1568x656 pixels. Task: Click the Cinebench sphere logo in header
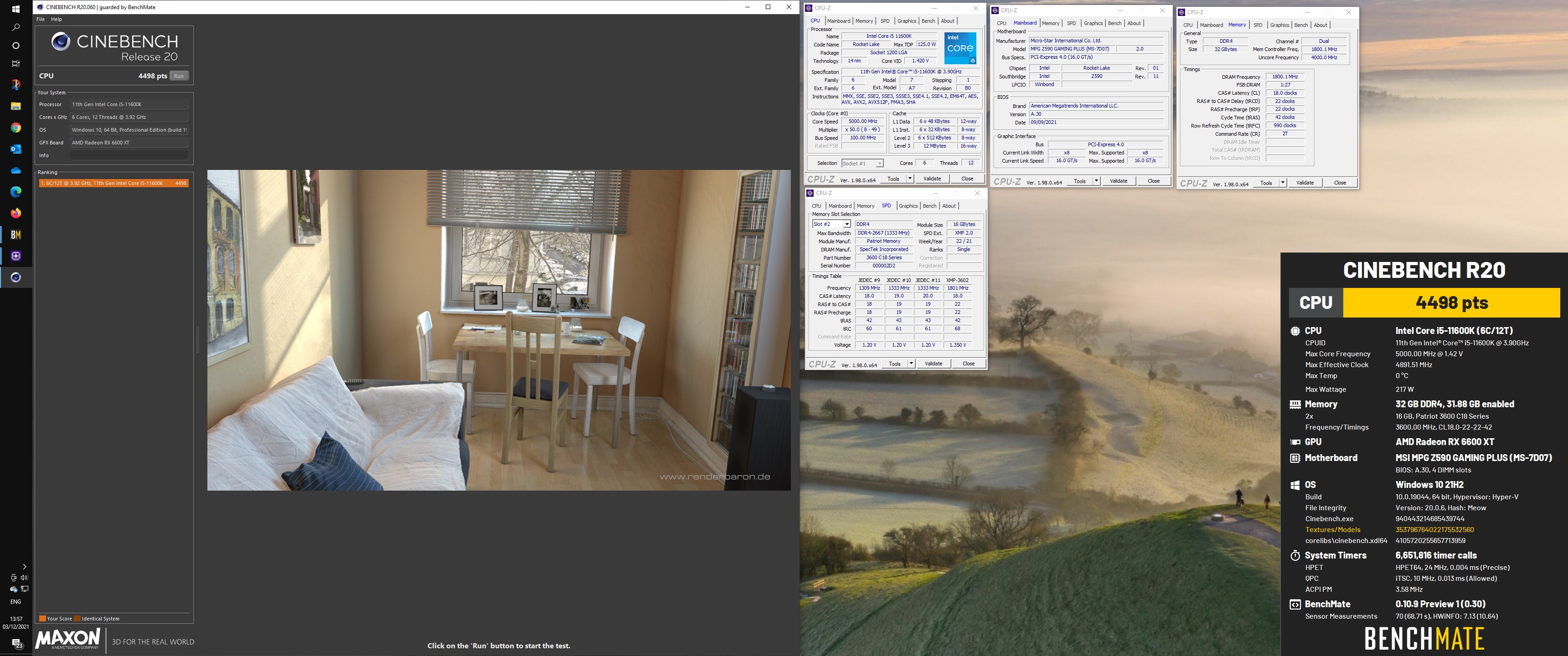pos(60,41)
